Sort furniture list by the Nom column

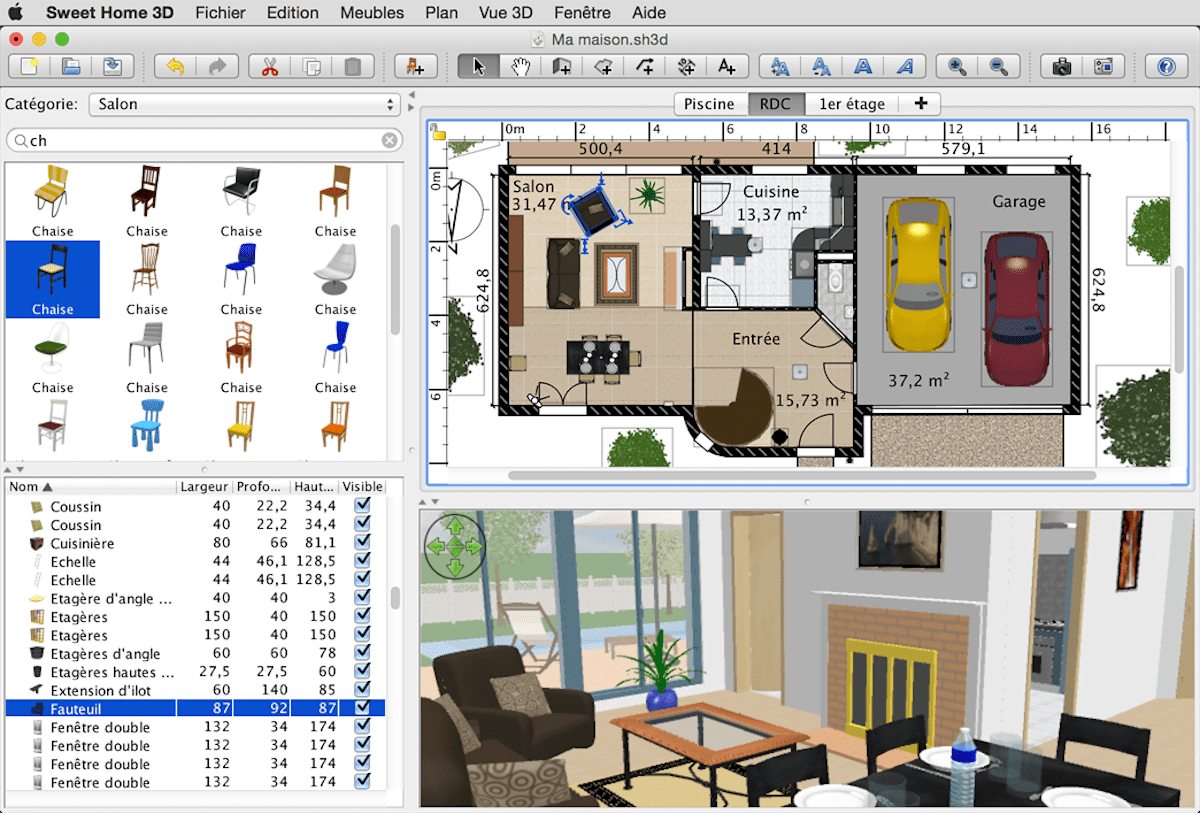point(26,486)
